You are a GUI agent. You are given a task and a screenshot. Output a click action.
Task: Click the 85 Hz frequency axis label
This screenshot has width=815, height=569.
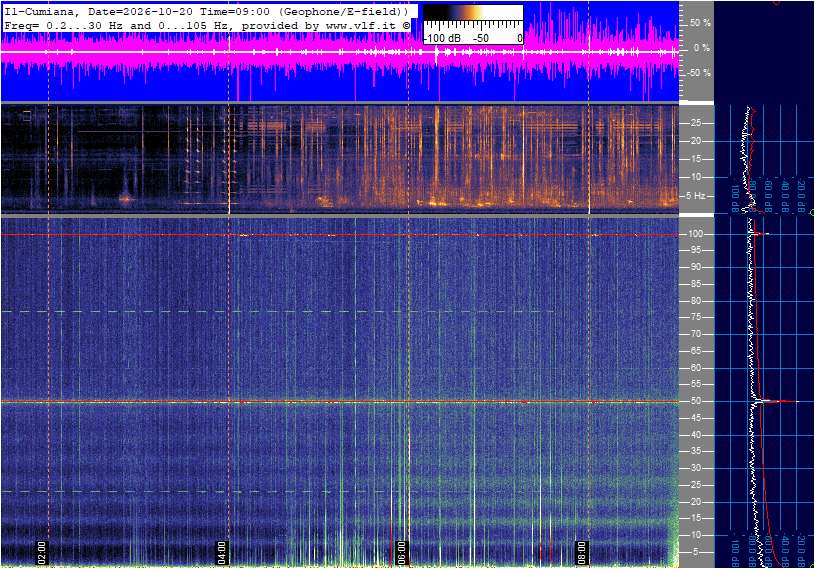tap(695, 284)
